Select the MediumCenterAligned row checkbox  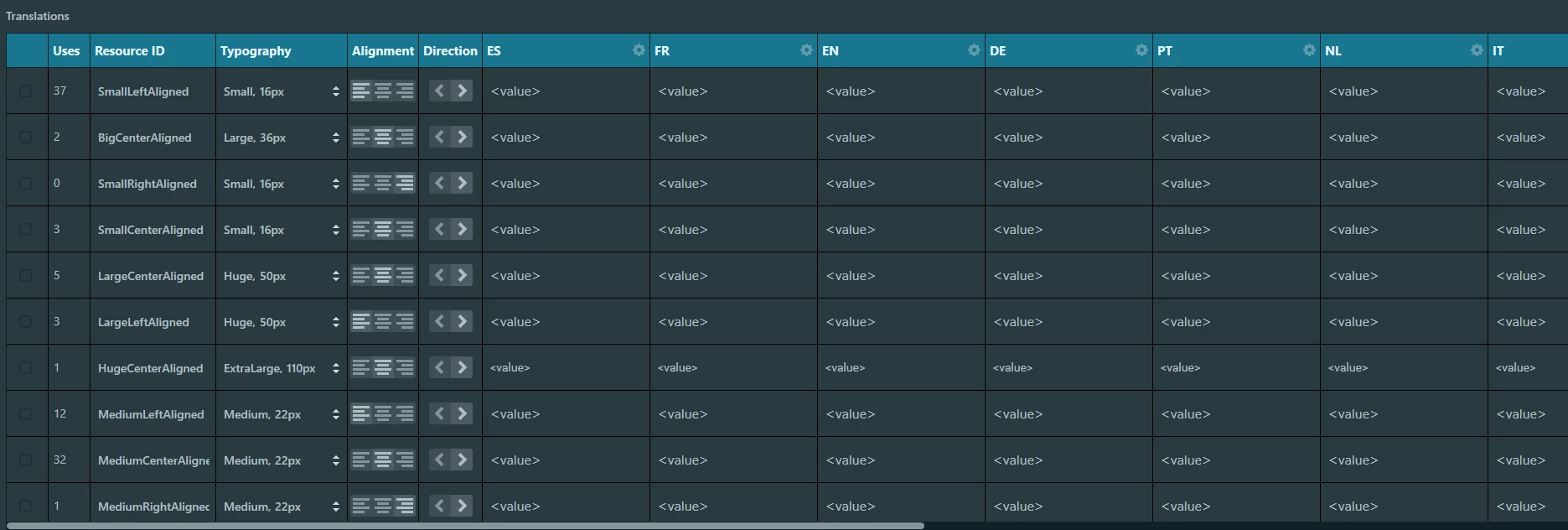click(x=26, y=460)
